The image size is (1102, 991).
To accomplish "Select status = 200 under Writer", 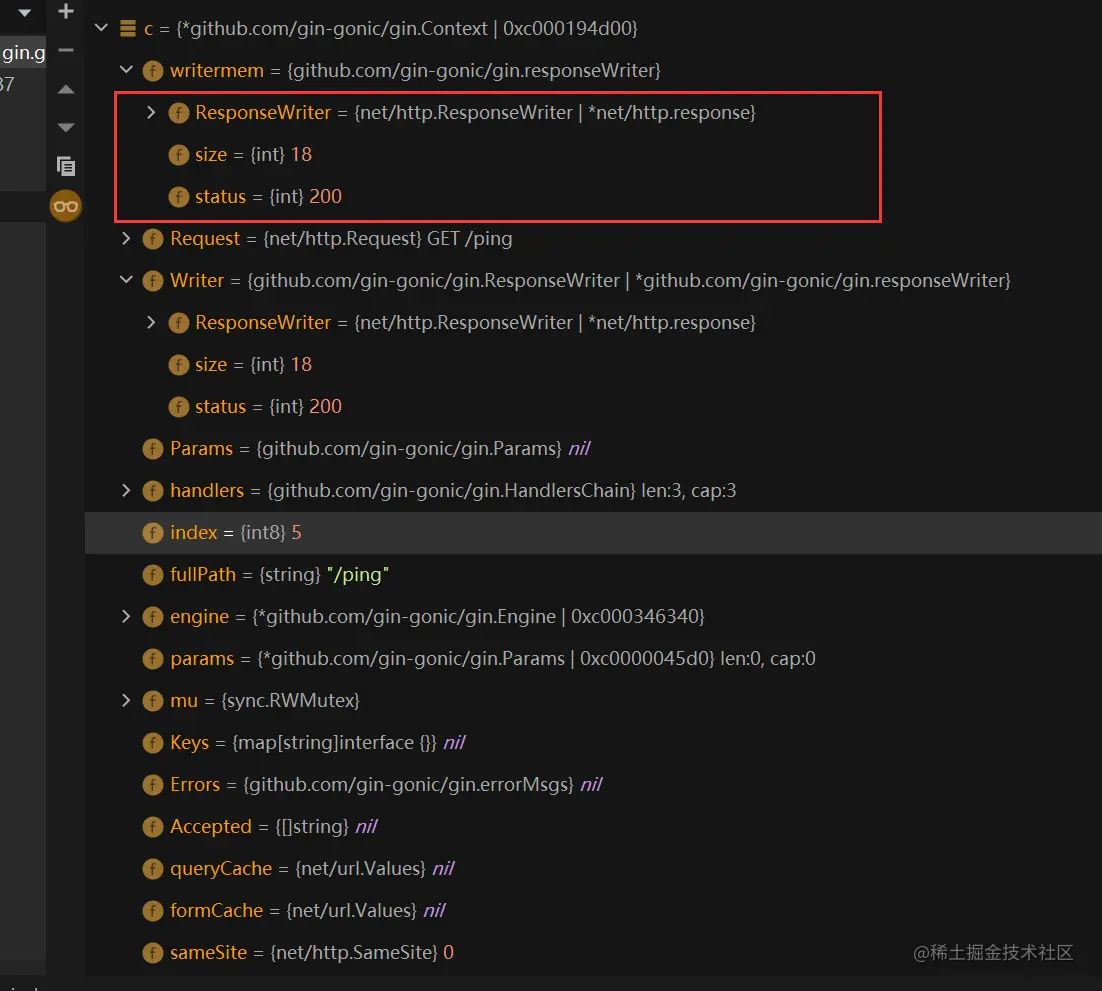I will 593,406.
